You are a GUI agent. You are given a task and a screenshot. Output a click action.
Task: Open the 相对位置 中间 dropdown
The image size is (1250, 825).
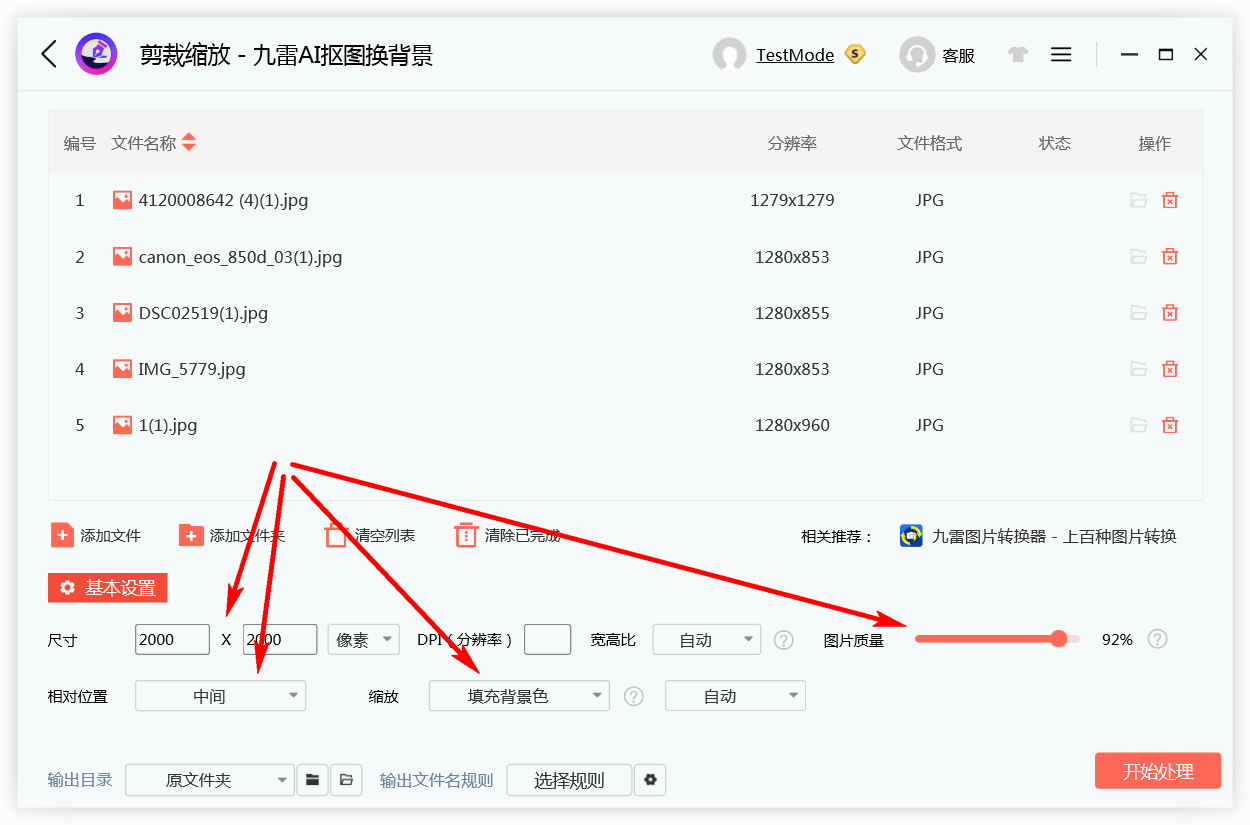coord(220,695)
